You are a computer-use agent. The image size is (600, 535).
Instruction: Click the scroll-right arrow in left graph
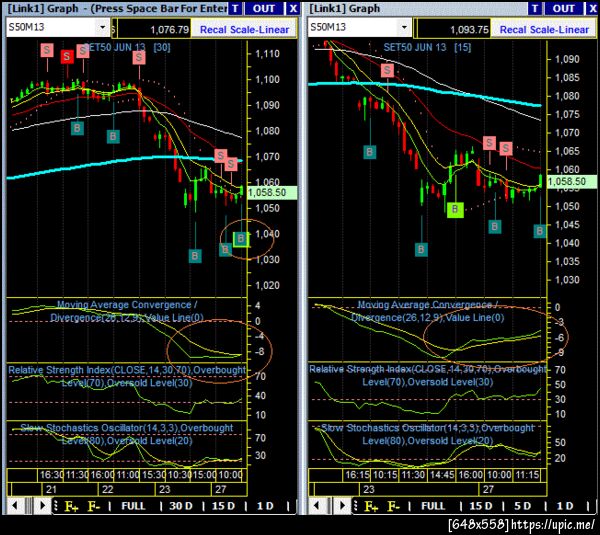point(42,506)
